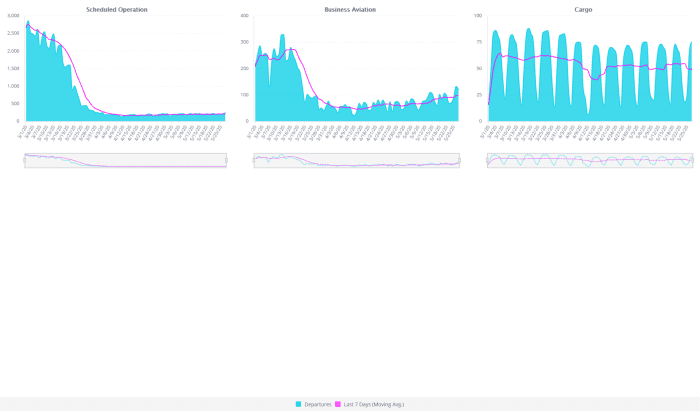Image resolution: width=700 pixels, height=411 pixels.
Task: Click the 'Cargo' chart title
Action: 583,9
